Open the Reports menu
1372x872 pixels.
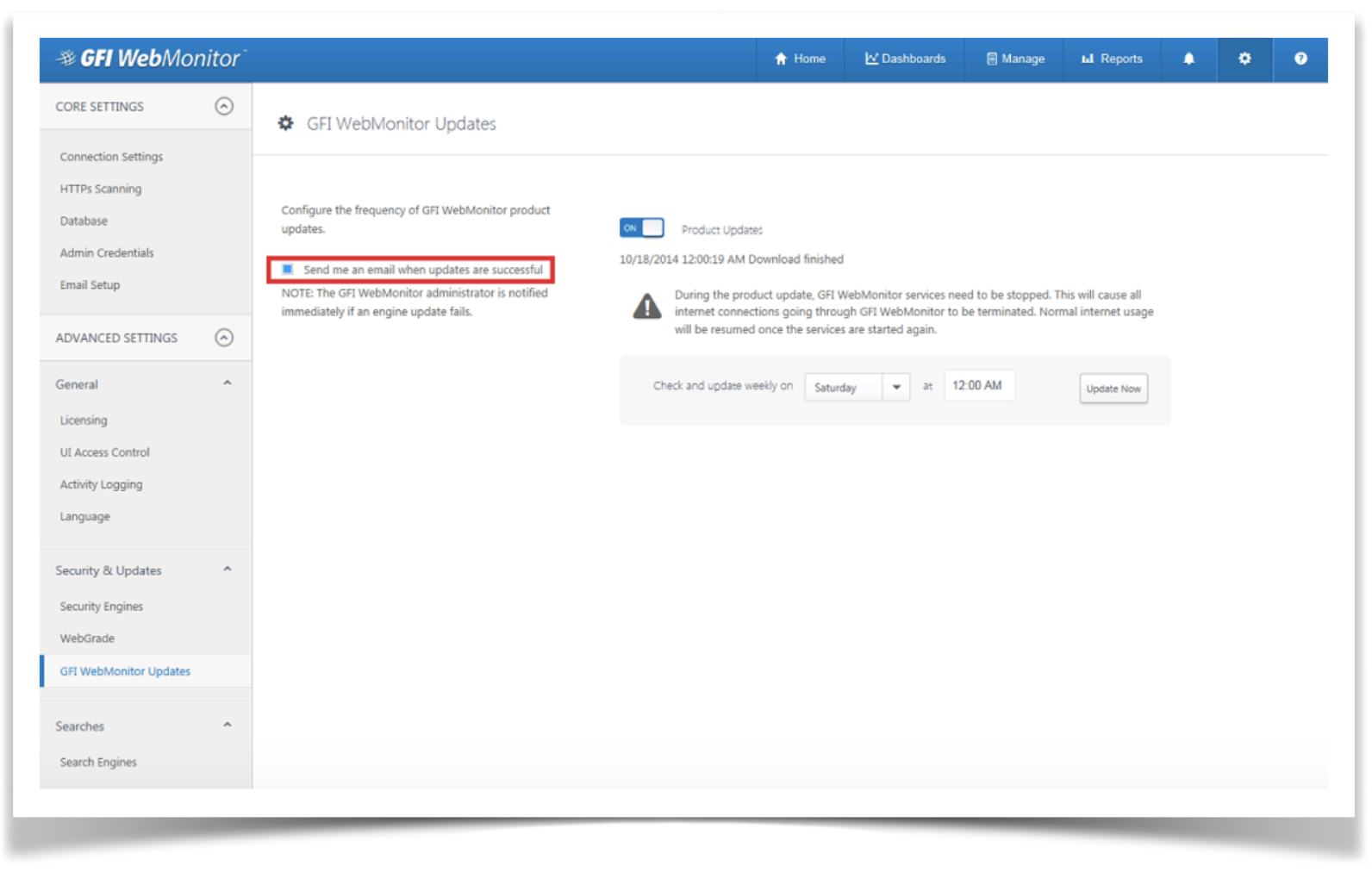coord(1112,59)
